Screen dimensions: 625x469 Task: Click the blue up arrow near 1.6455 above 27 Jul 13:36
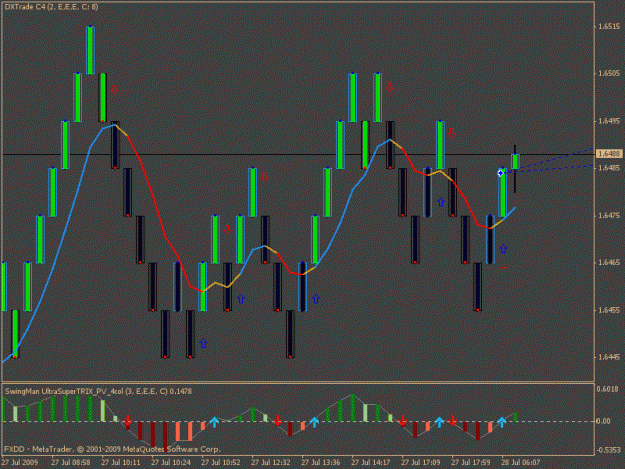pyautogui.click(x=316, y=299)
